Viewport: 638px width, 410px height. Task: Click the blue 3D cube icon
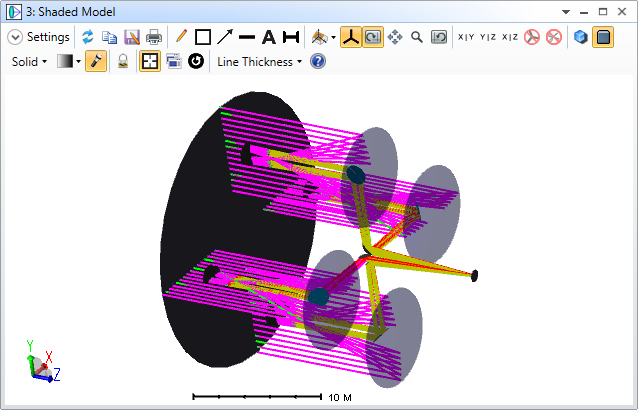581,37
